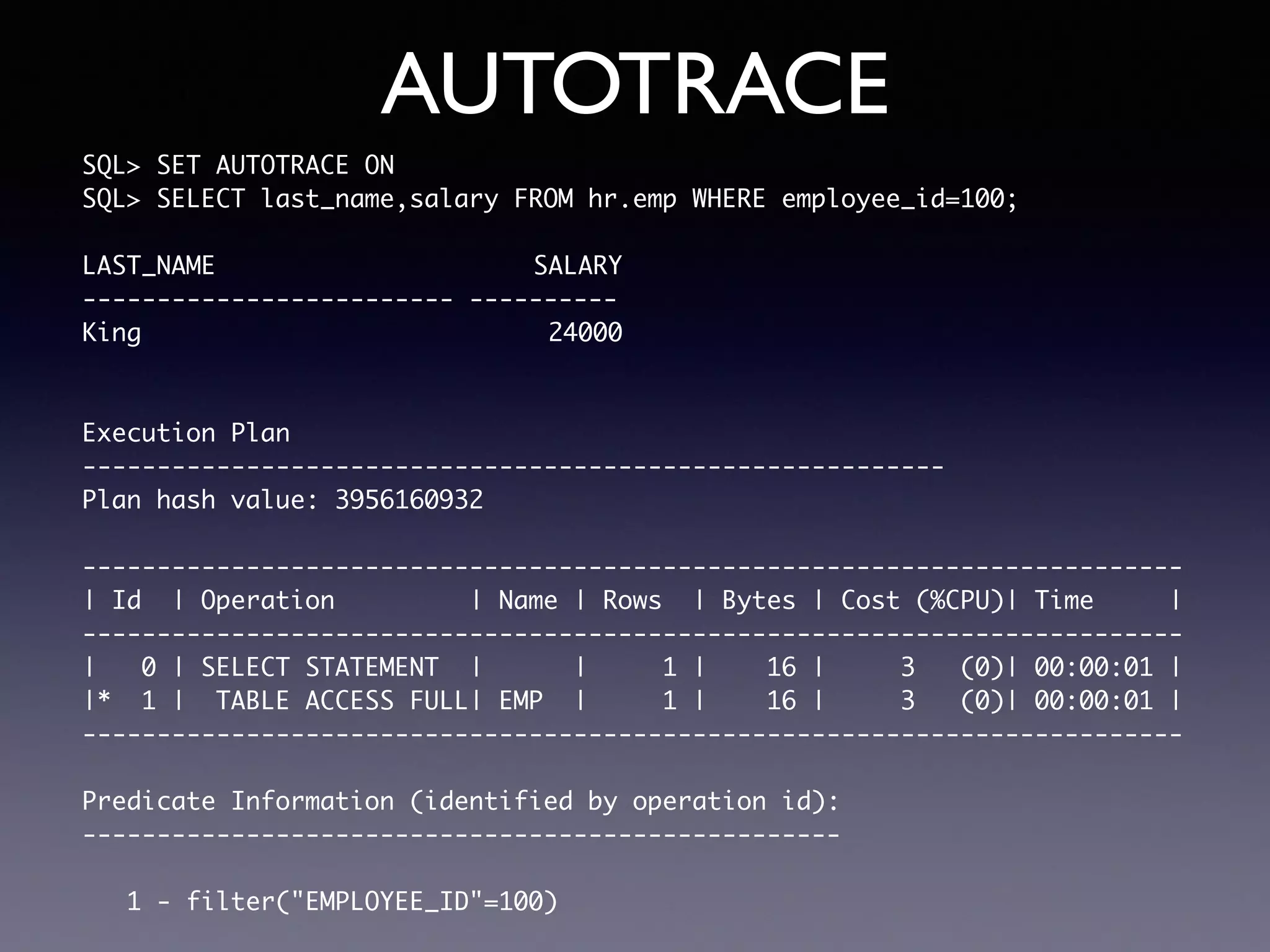Click the Bytes column header in plan
The width and height of the screenshot is (1270, 952).
tap(758, 601)
